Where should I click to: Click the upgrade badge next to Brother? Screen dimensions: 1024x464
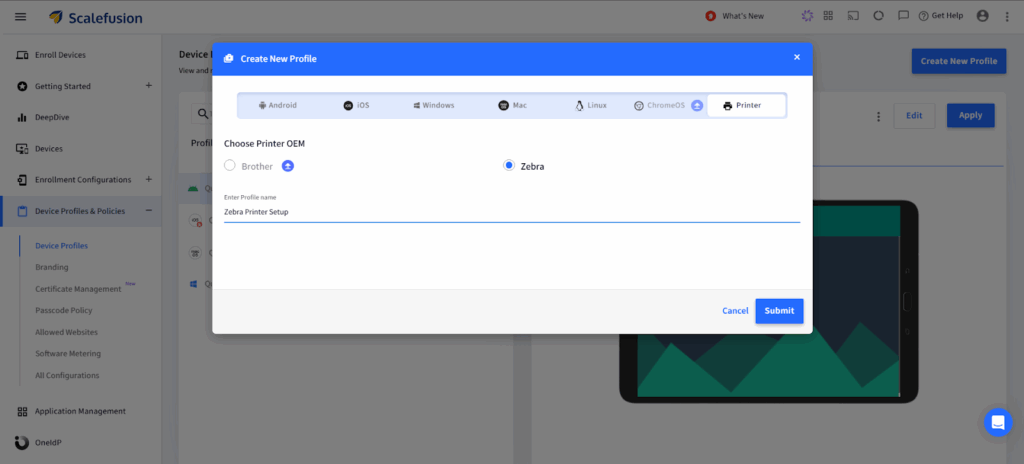[288, 166]
